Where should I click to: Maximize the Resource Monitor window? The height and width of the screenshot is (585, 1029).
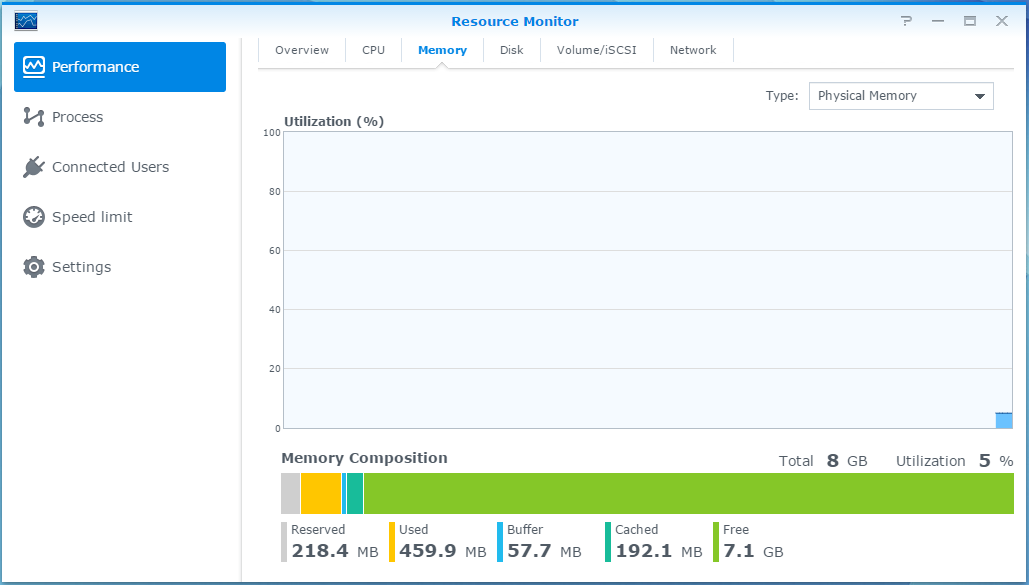coord(969,21)
